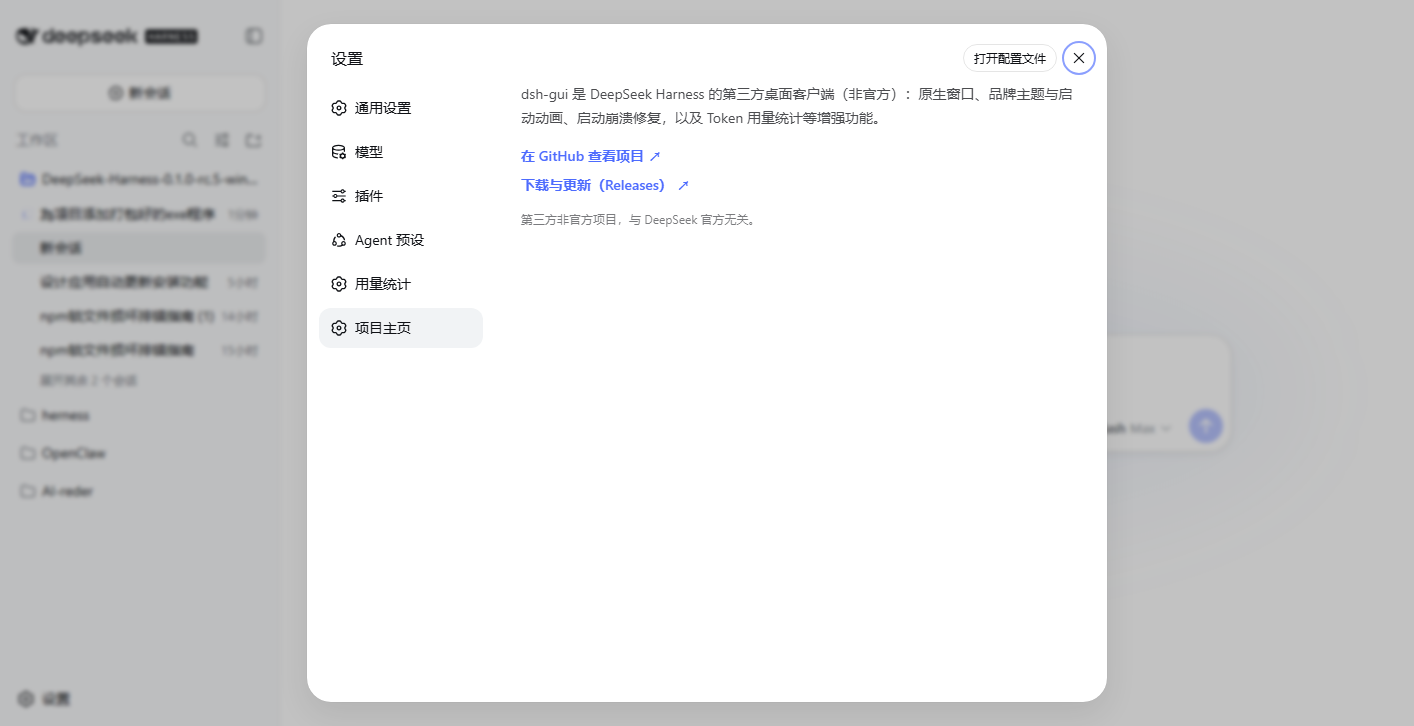Image resolution: width=1414 pixels, height=726 pixels.
Task: Click the gear icon beside 通用设置
Action: [339, 108]
